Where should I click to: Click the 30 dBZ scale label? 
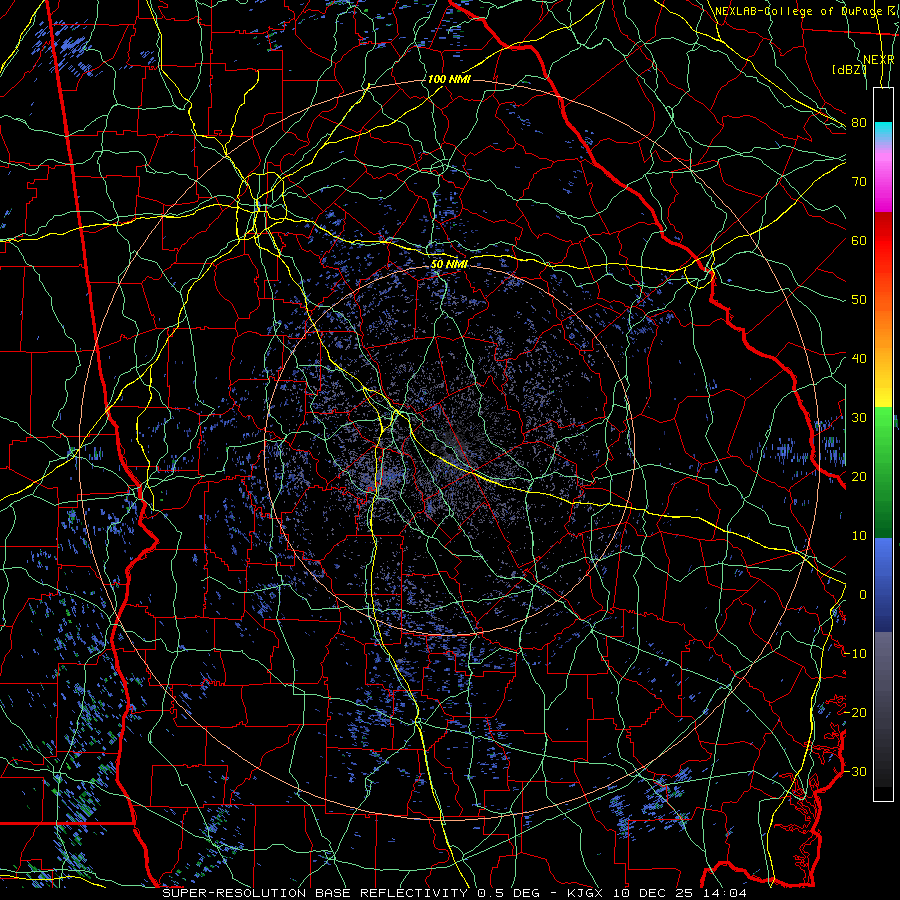859,417
